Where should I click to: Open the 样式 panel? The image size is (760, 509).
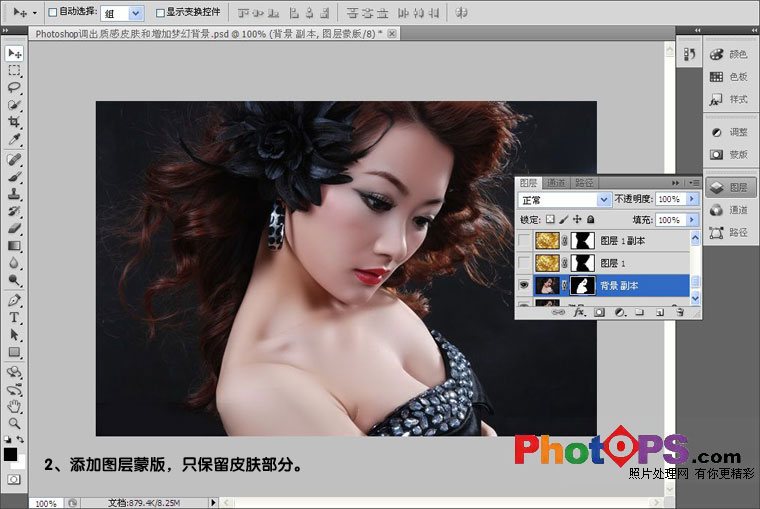coord(729,99)
